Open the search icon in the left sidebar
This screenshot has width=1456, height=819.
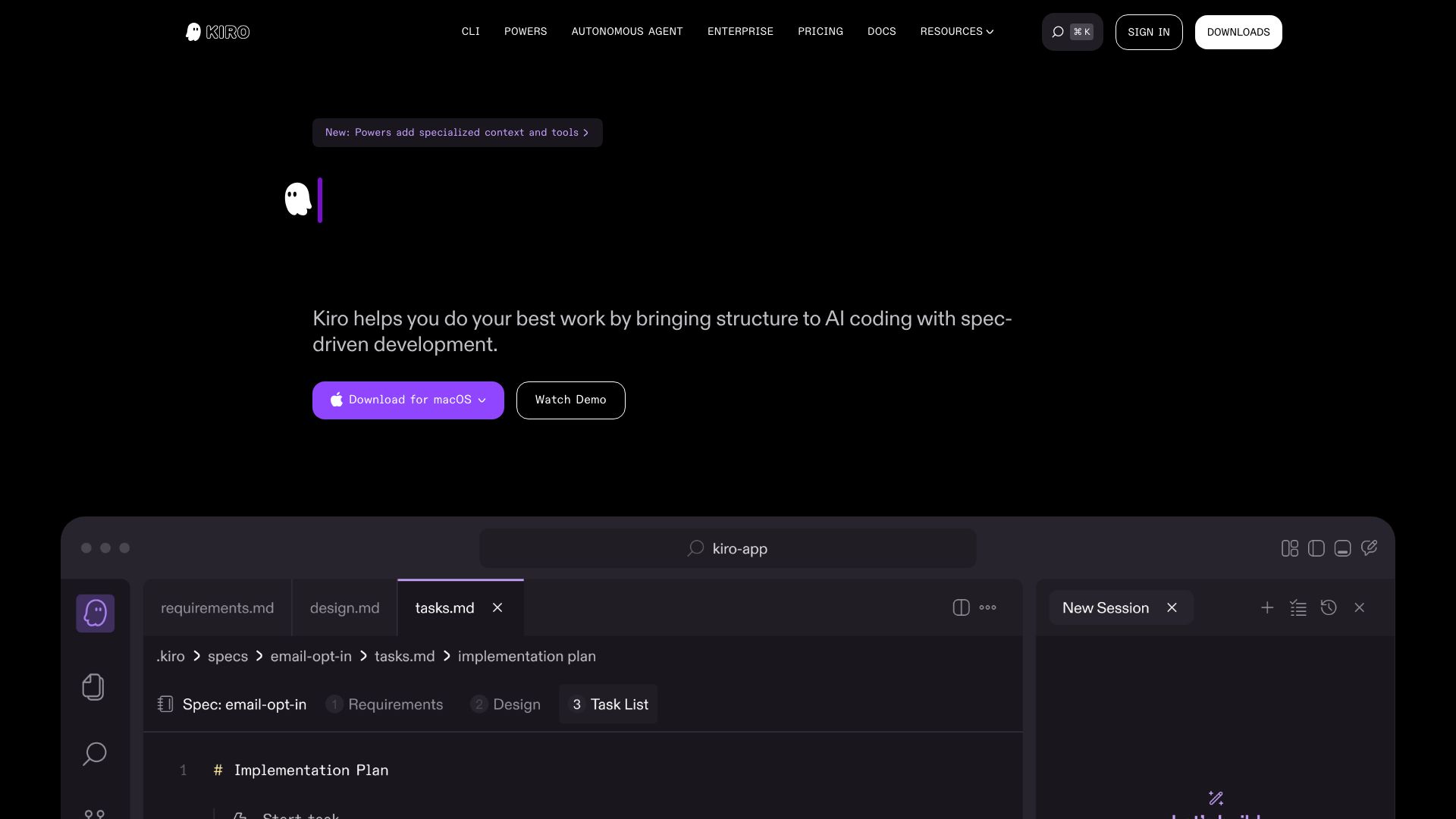(94, 754)
